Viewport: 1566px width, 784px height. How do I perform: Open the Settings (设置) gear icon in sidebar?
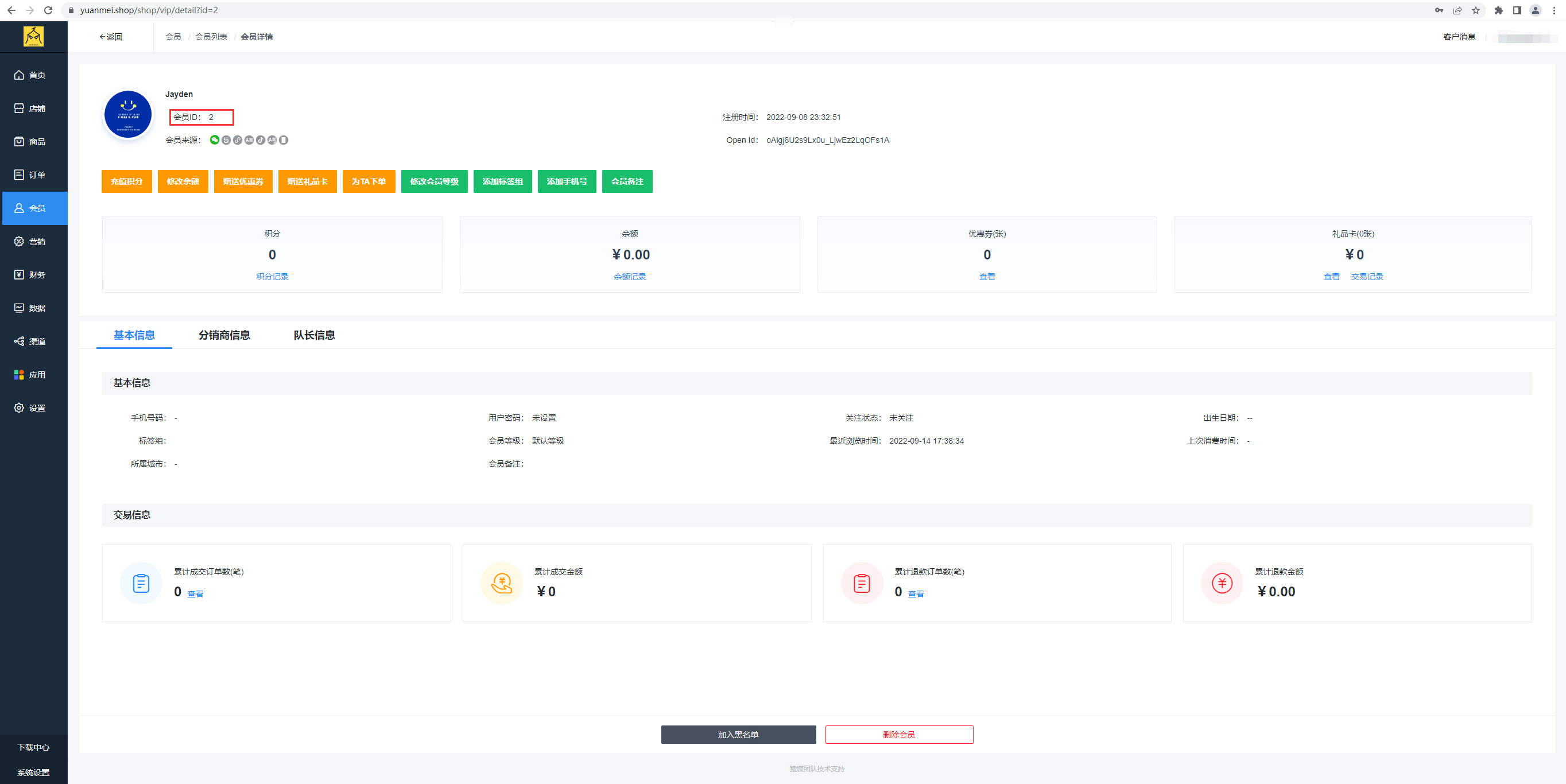pos(19,408)
